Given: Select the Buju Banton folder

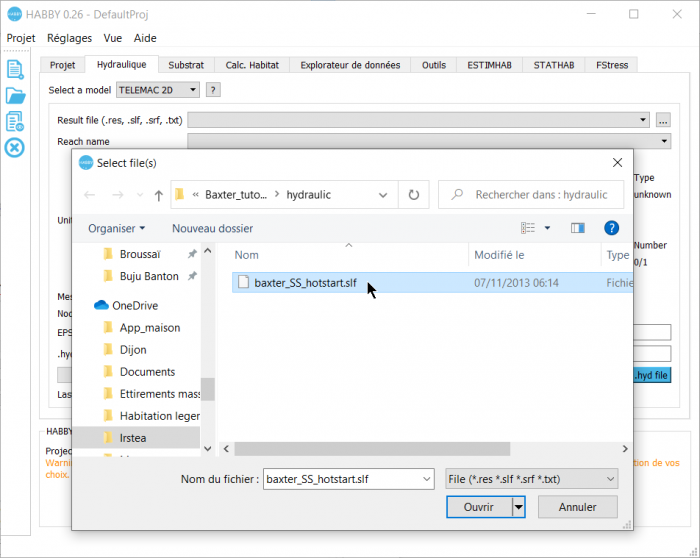Looking at the screenshot, I should [149, 276].
